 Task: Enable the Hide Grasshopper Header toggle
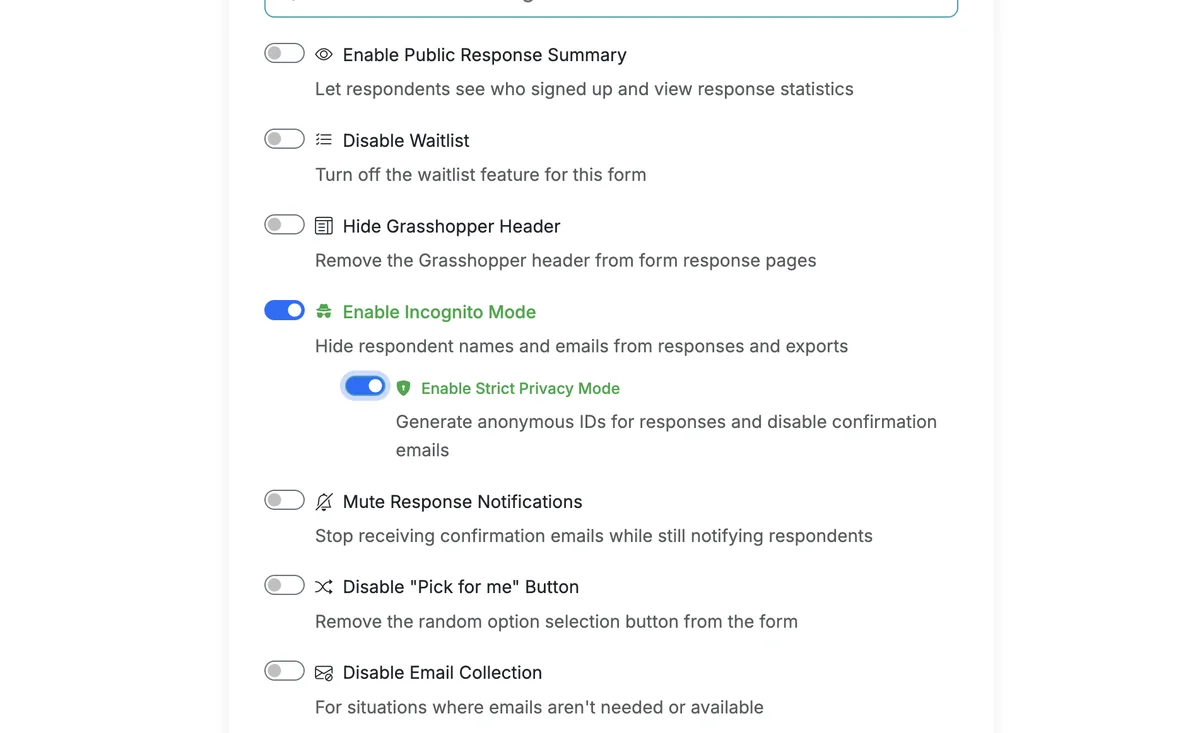coord(284,224)
